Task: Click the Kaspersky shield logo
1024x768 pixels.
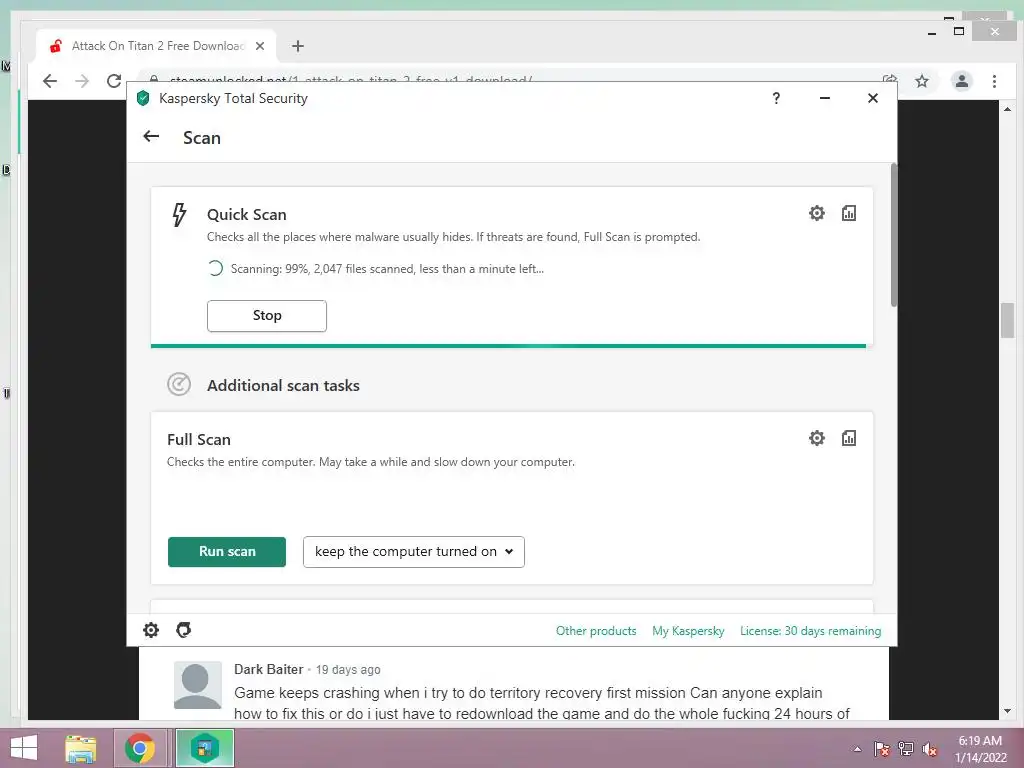Action: [x=143, y=99]
